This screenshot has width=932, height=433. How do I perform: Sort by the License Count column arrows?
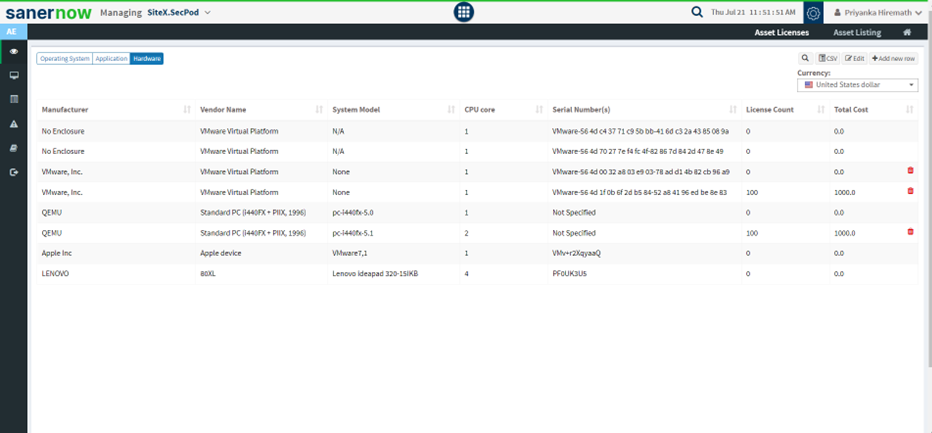tap(821, 109)
